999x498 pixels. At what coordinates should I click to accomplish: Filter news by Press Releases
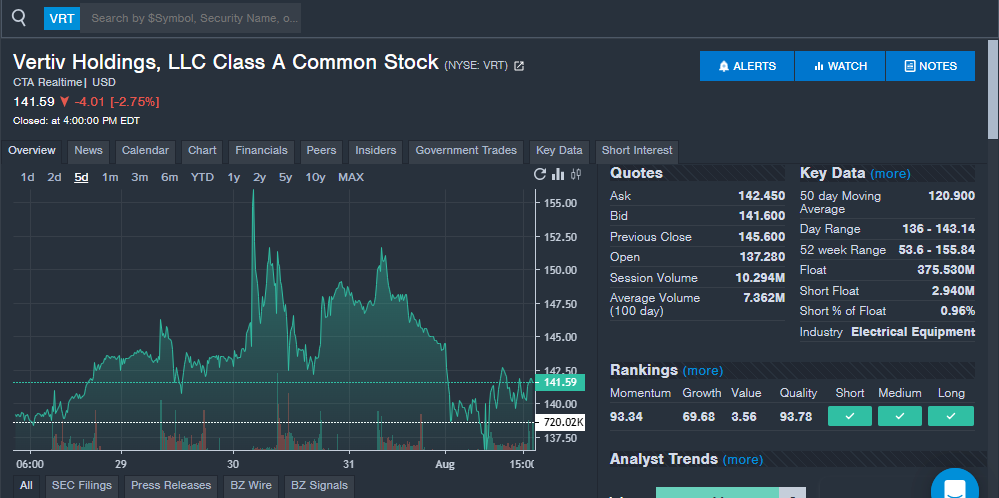pyautogui.click(x=171, y=486)
